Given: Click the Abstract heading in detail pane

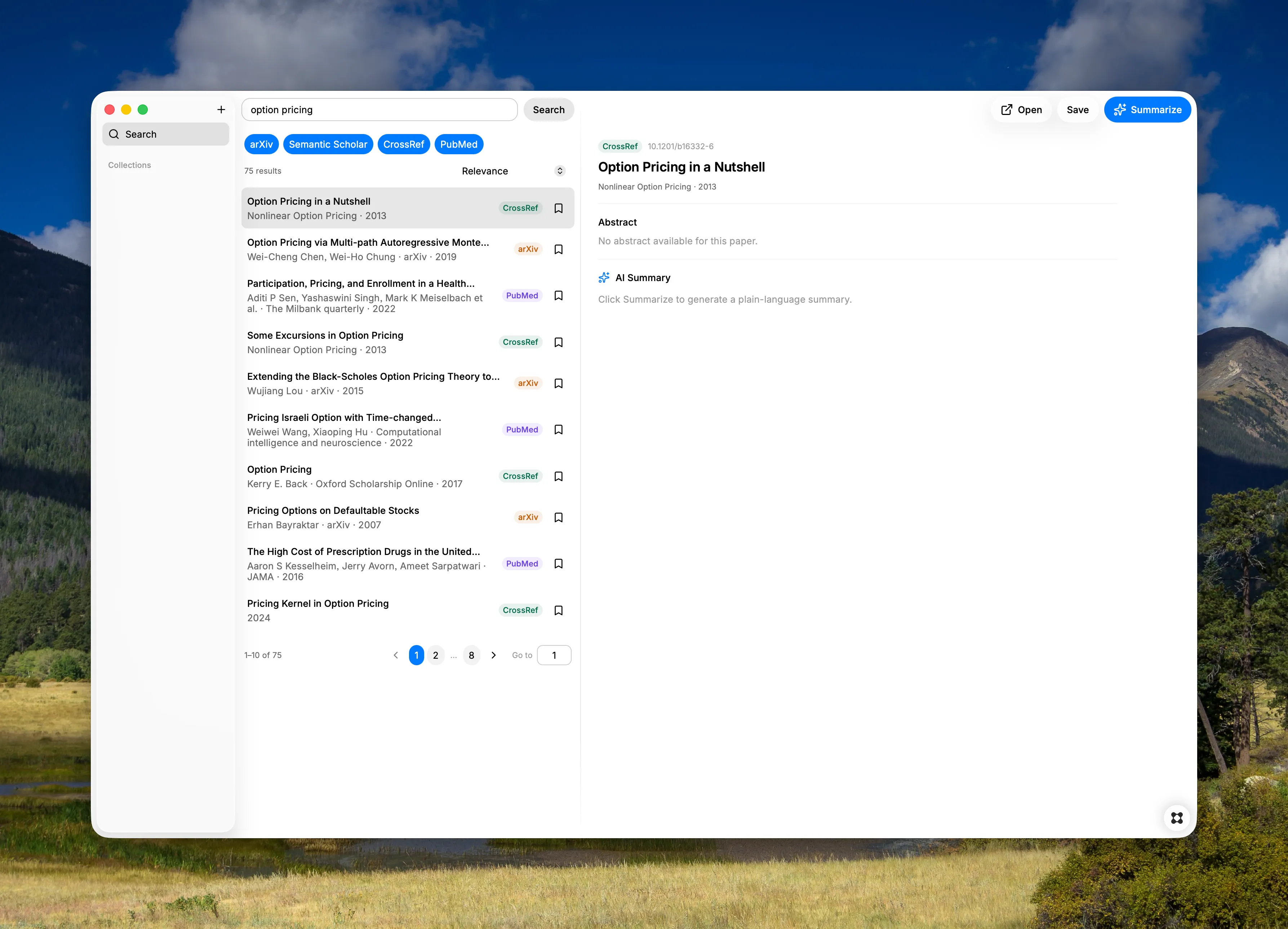Looking at the screenshot, I should [x=617, y=223].
